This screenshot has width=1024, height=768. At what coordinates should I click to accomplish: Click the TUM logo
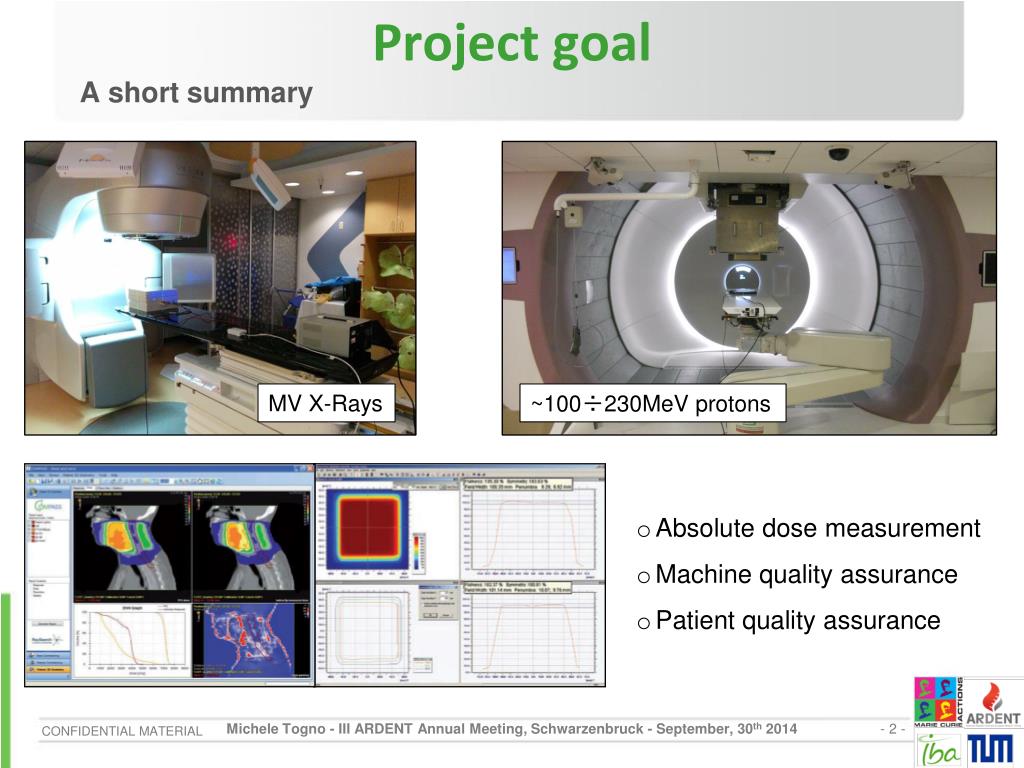(x=990, y=748)
